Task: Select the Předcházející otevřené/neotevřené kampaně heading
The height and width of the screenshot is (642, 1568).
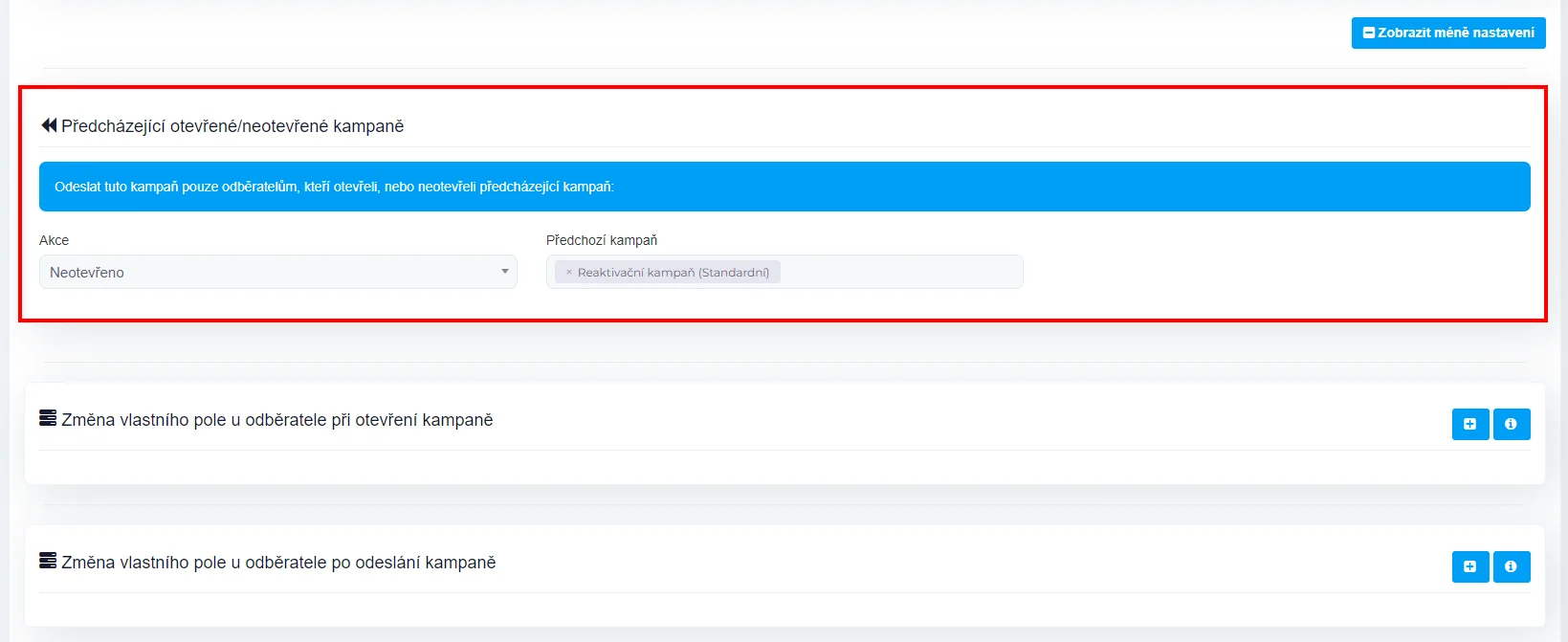Action: click(232, 126)
